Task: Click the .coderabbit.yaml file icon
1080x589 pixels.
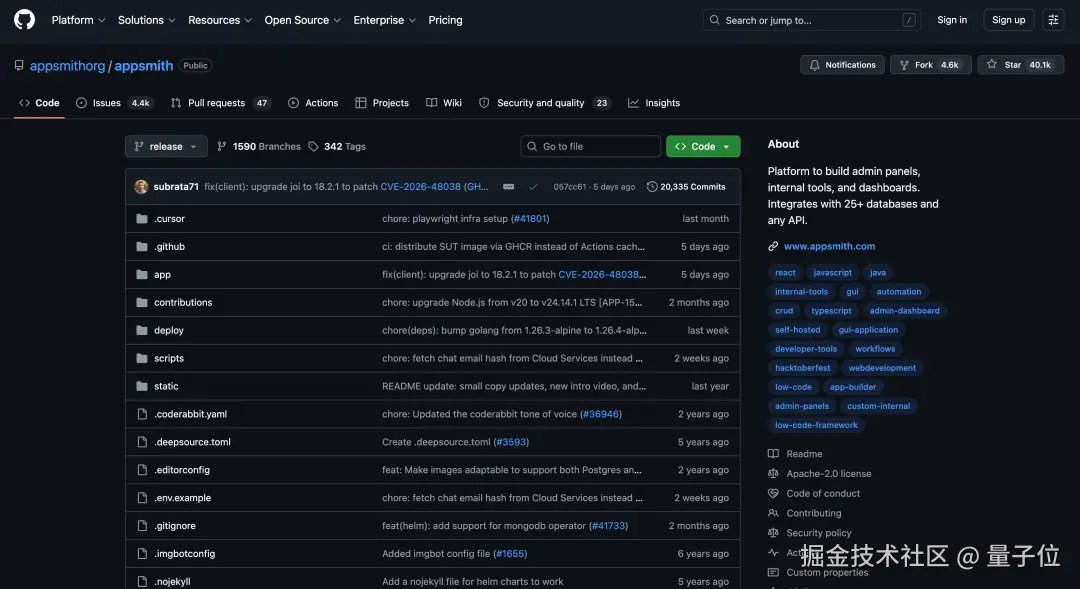Action: 142,414
